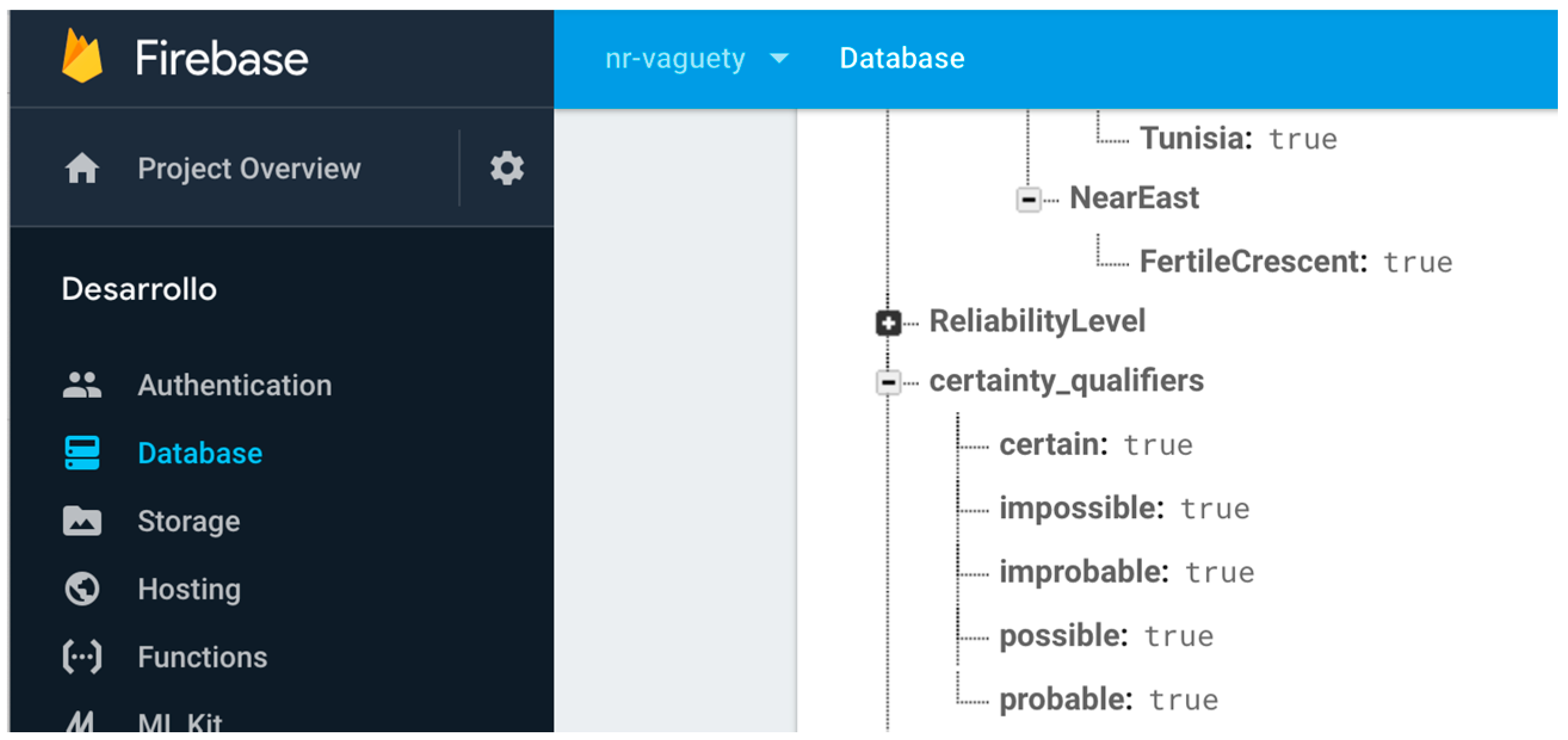This screenshot has height=740, width=1568.
Task: Collapse the NearEast tree node
Action: pyautogui.click(x=1028, y=199)
